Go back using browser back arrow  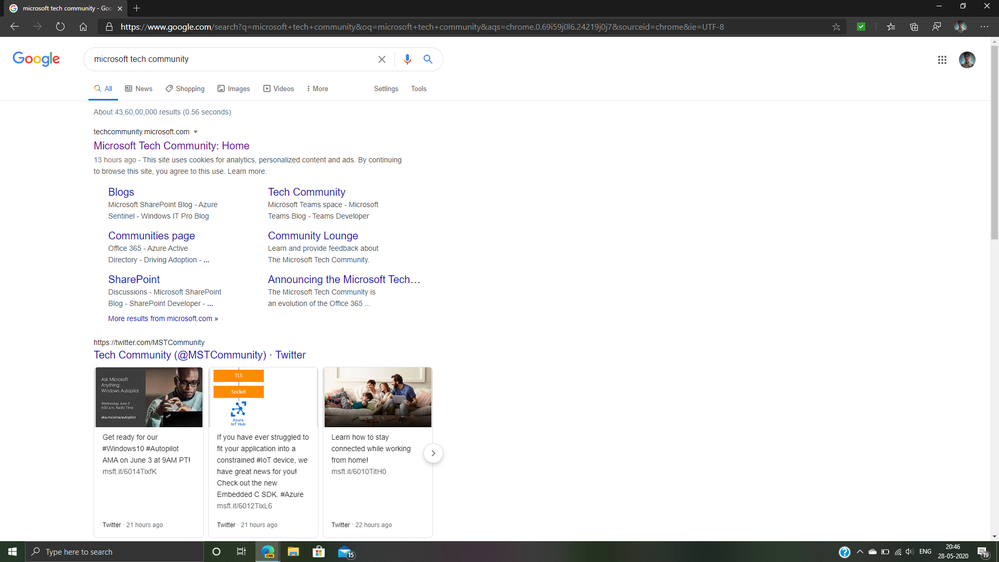click(14, 27)
